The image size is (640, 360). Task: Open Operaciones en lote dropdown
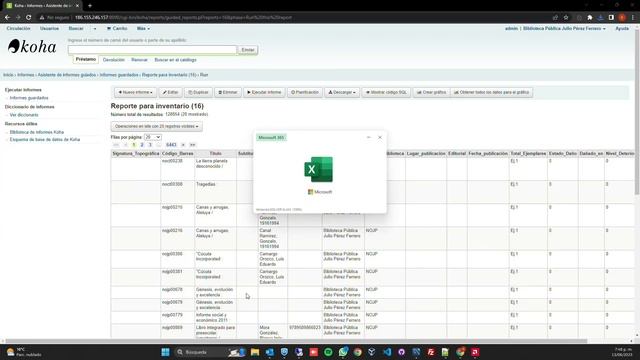pyautogui.click(x=156, y=127)
